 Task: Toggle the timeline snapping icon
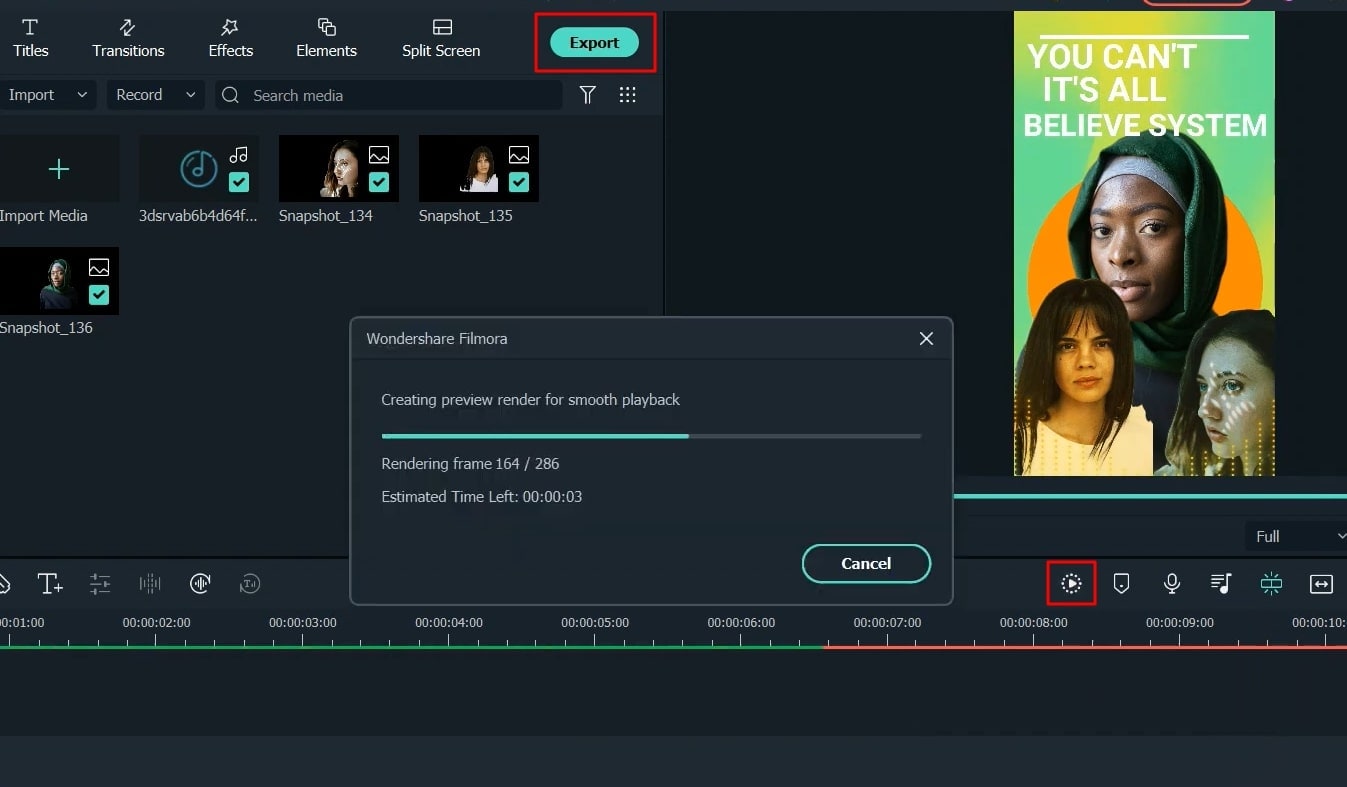[1271, 584]
